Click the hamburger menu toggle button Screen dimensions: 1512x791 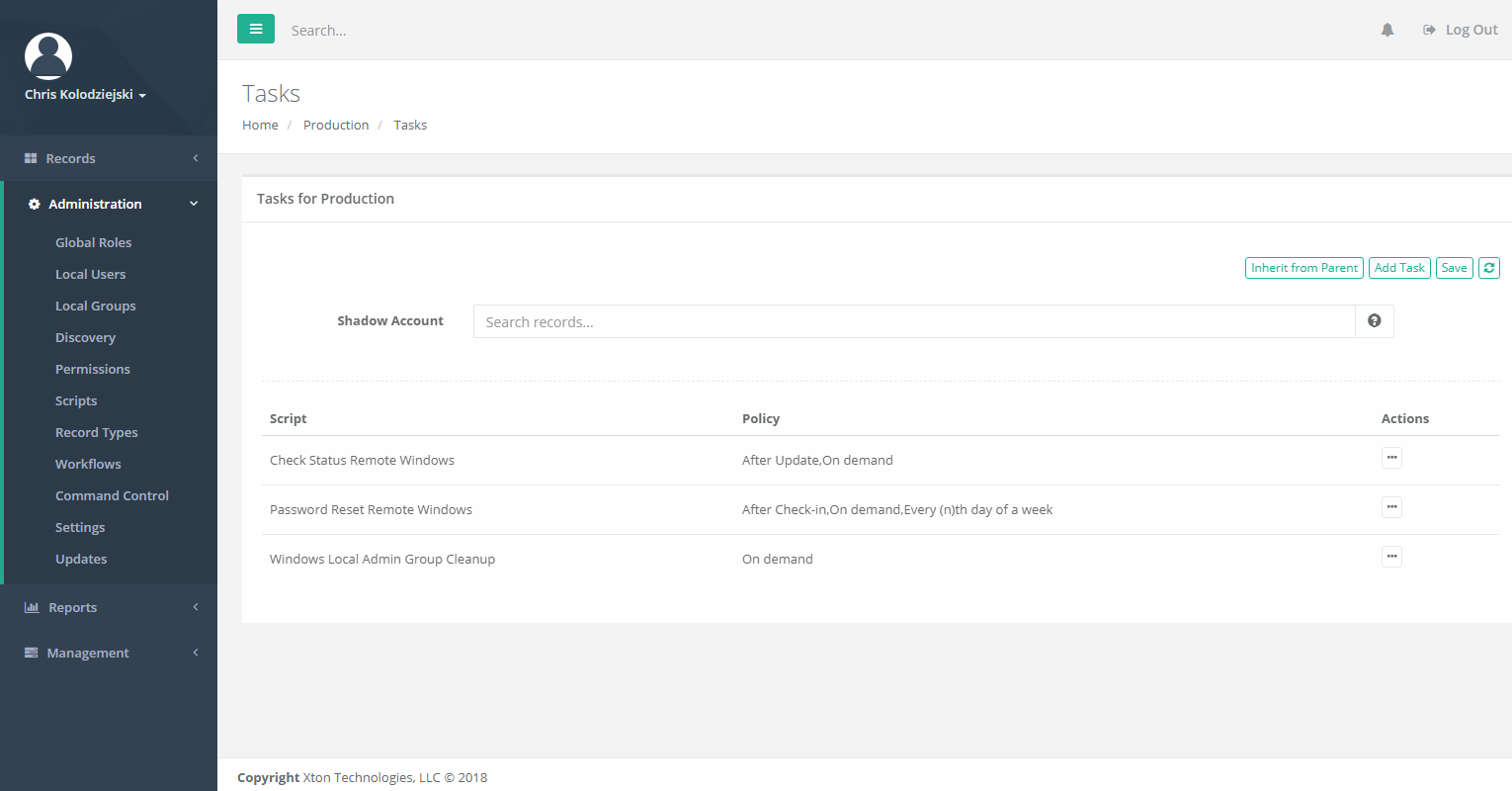click(x=255, y=30)
